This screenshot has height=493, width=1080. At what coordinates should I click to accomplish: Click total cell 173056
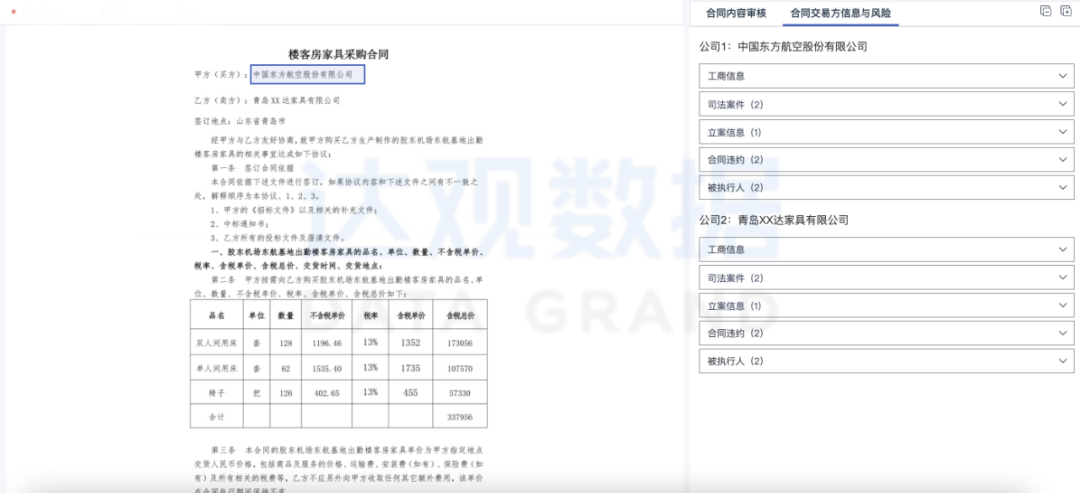coord(460,342)
